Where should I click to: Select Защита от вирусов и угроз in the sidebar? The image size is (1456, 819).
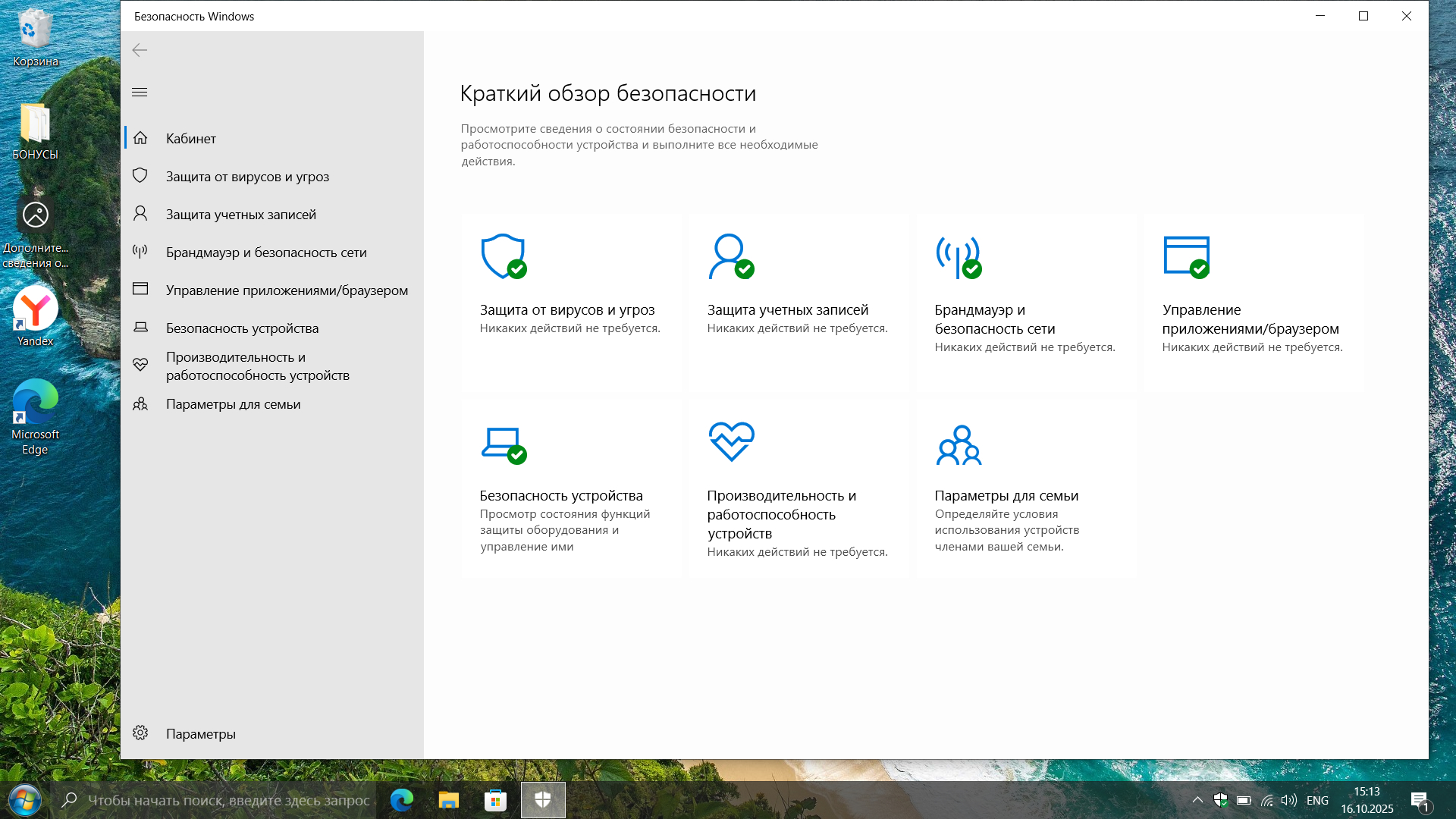click(x=247, y=177)
